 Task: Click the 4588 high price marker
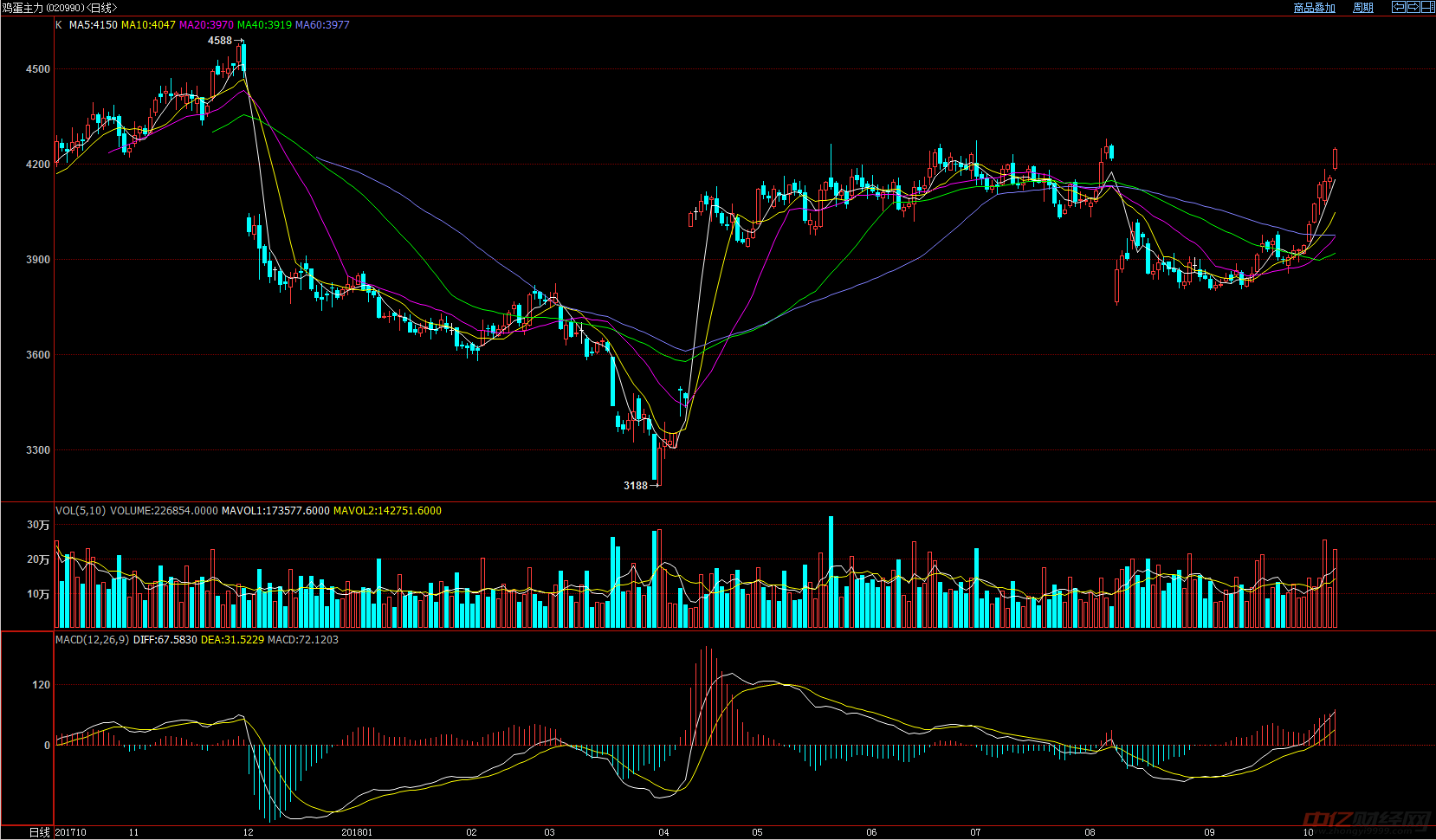[220, 41]
